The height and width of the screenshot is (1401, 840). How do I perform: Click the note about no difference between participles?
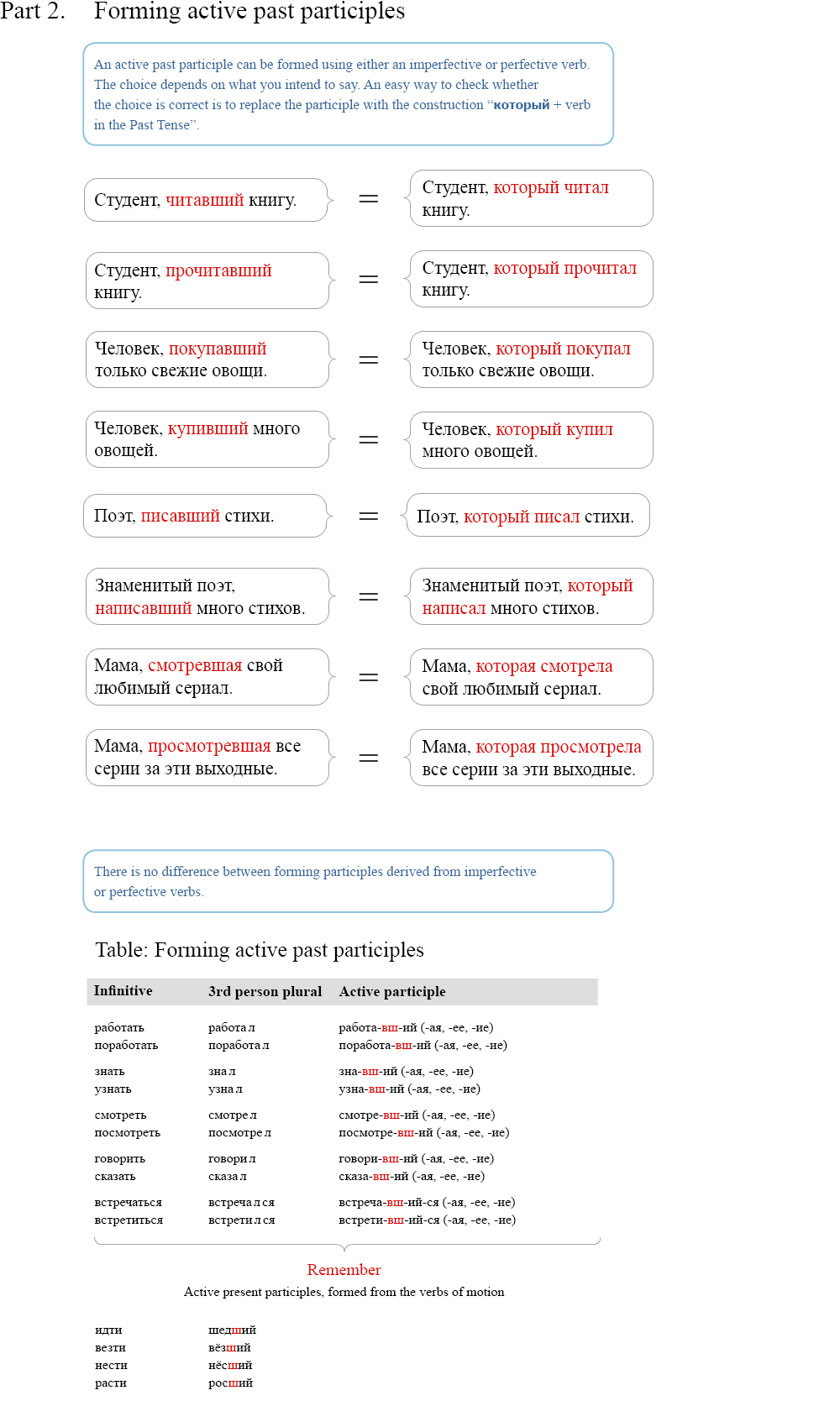point(348,881)
